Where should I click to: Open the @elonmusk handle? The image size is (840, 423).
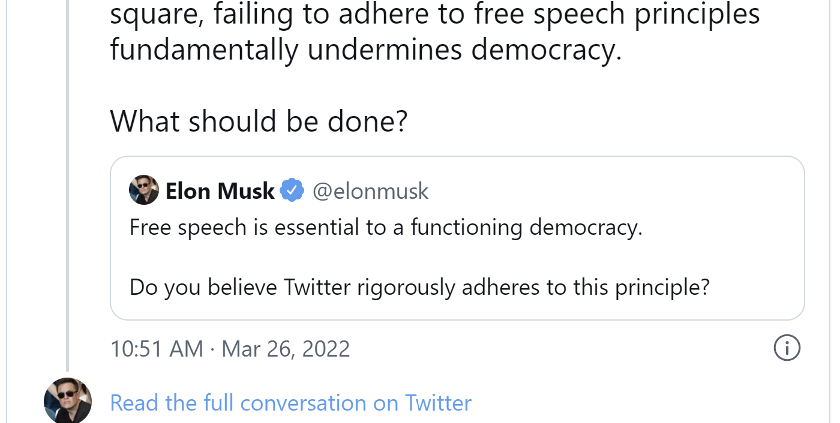pyautogui.click(x=370, y=190)
